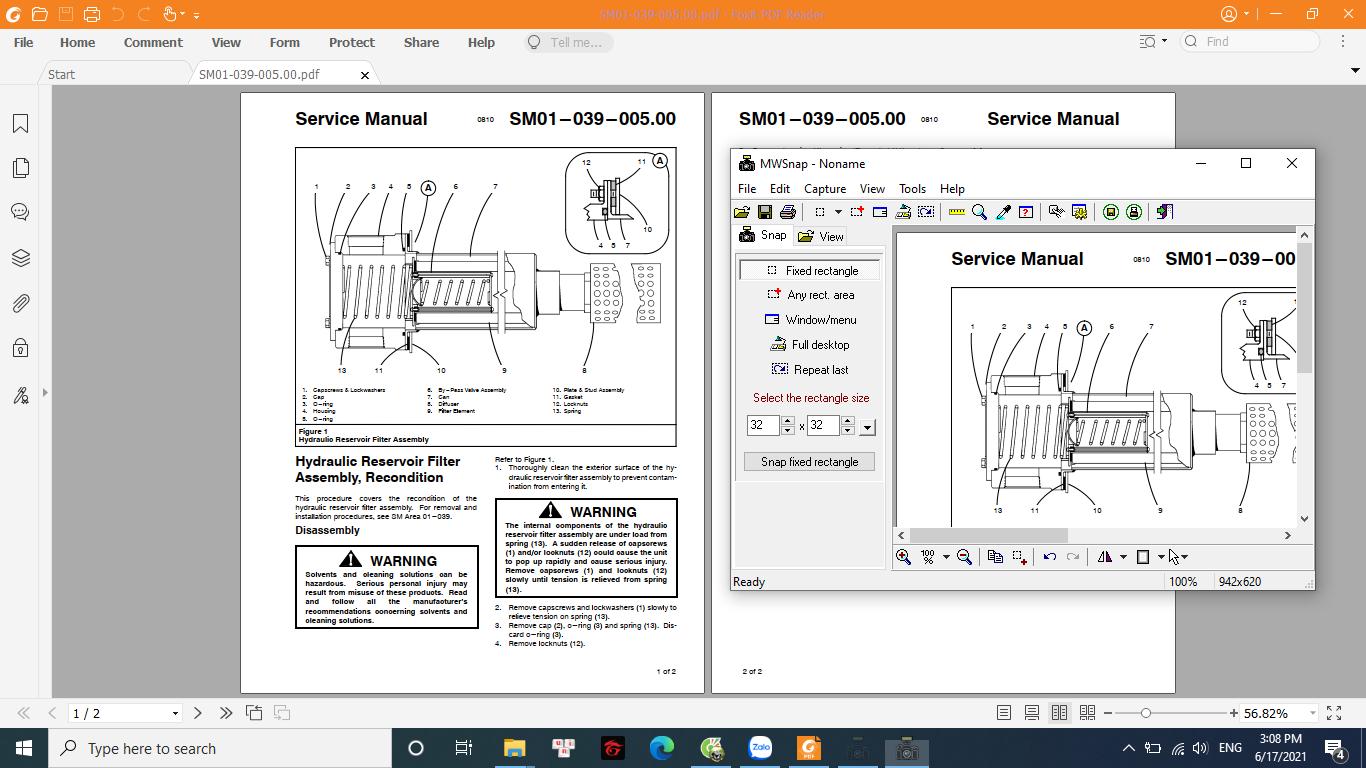Open the page number dropdown
This screenshot has width=1366, height=768.
click(x=175, y=714)
